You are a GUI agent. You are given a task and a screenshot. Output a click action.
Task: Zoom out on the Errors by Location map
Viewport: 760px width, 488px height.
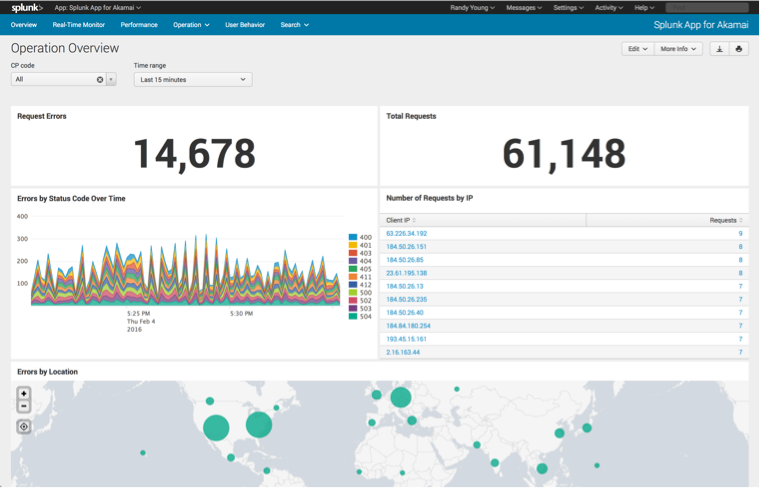[x=24, y=406]
